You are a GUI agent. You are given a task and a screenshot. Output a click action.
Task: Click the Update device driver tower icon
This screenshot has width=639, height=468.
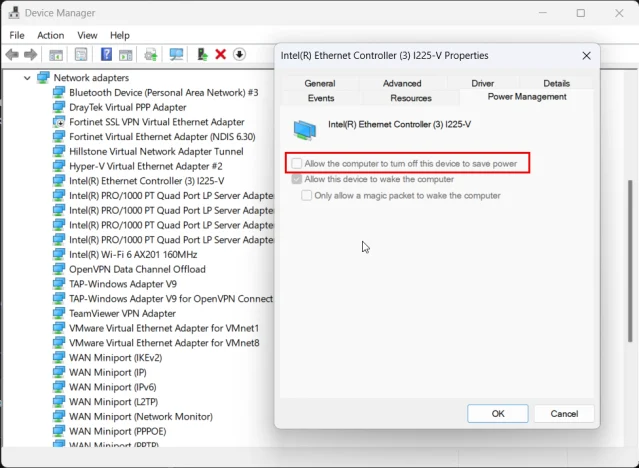pos(202,54)
